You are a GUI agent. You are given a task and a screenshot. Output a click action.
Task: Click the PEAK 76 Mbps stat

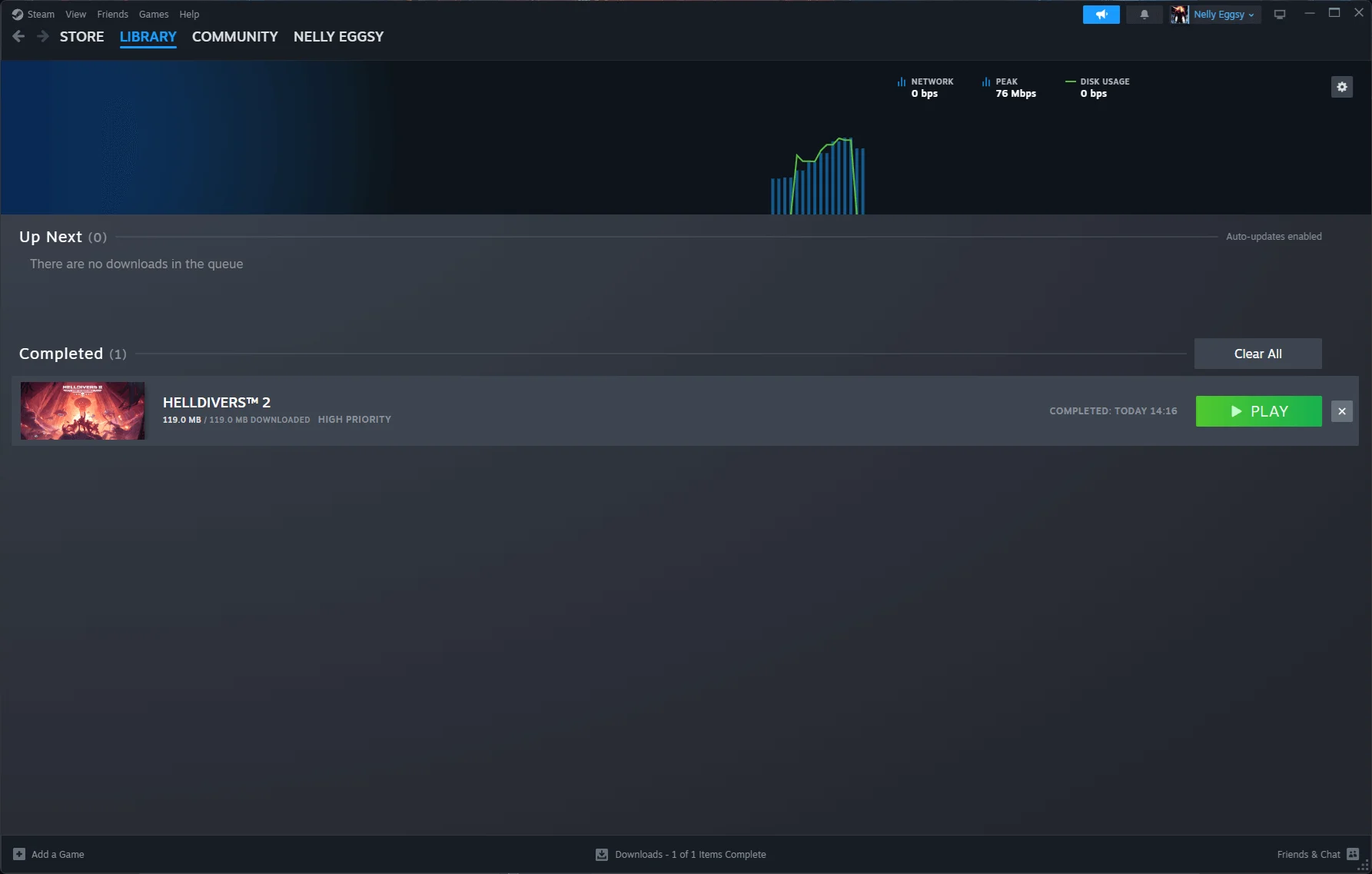(x=1009, y=87)
